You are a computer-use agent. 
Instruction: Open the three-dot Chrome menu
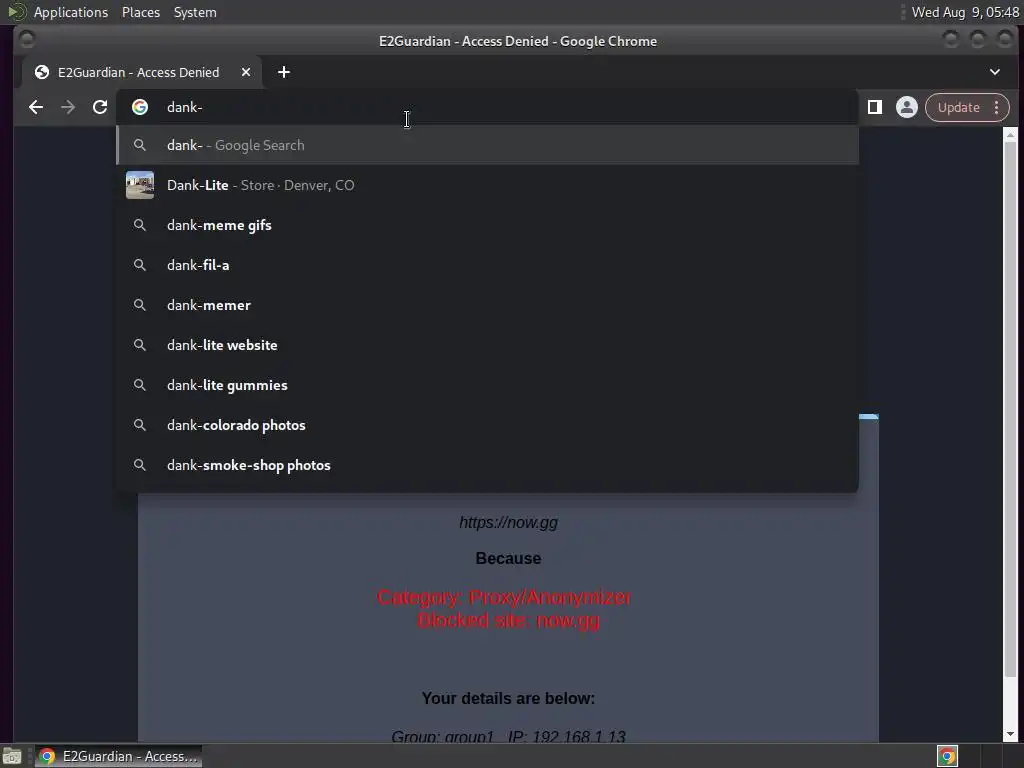(997, 107)
